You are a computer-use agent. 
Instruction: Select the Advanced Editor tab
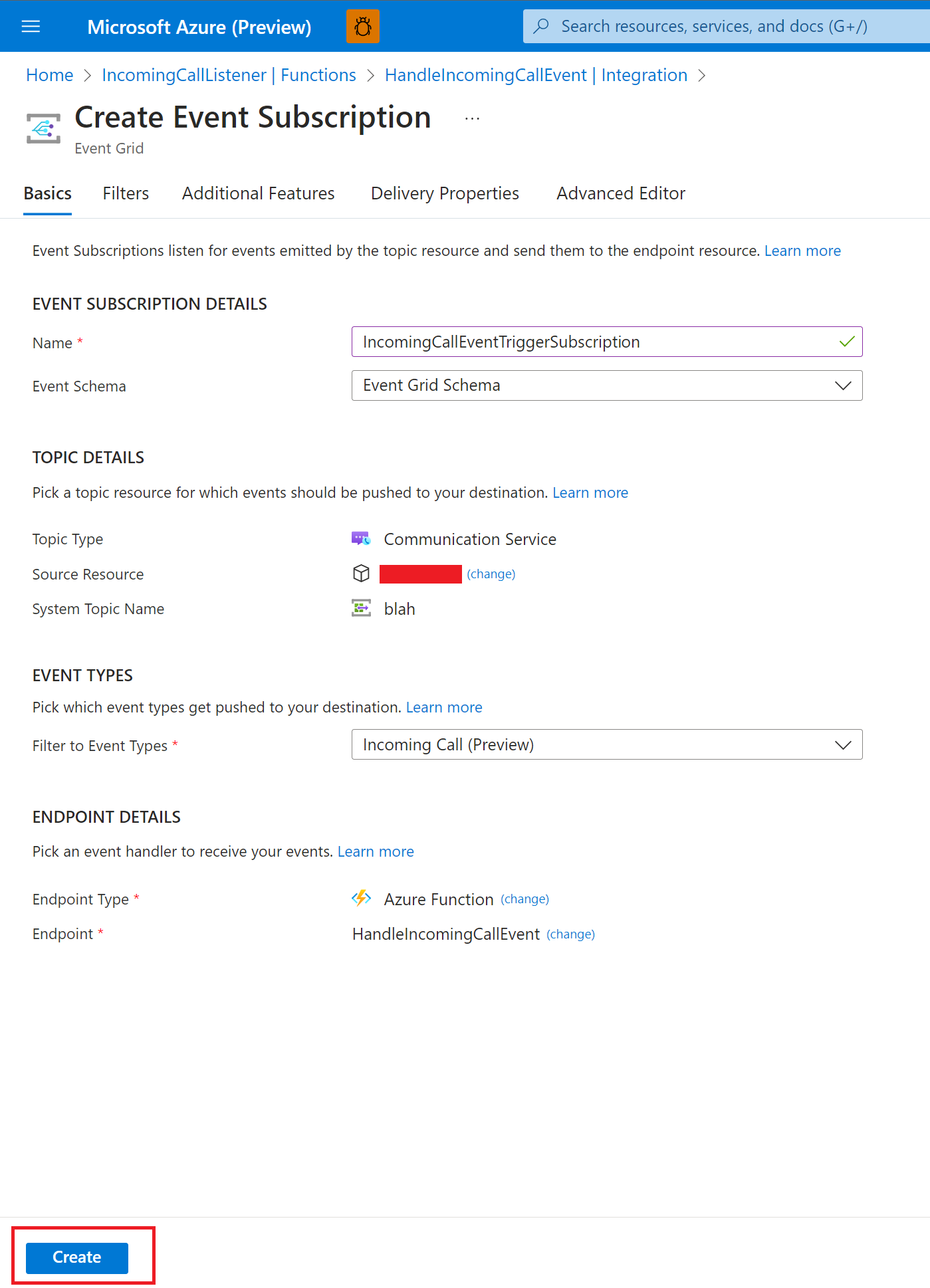tap(621, 193)
